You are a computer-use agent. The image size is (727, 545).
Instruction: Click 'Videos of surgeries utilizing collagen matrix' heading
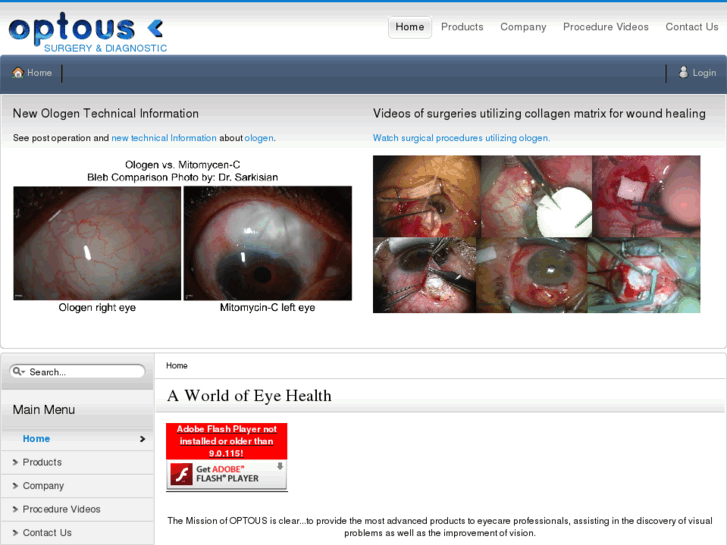tap(539, 114)
